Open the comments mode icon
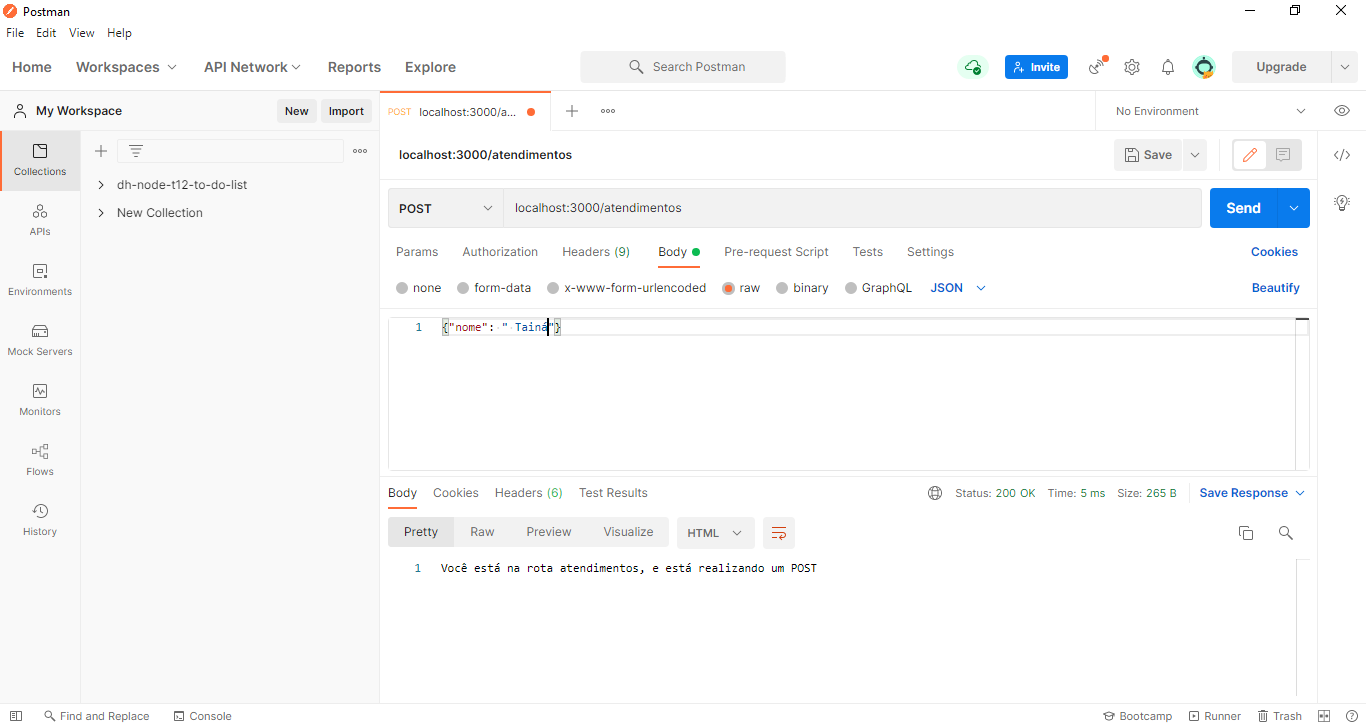 tap(1284, 155)
